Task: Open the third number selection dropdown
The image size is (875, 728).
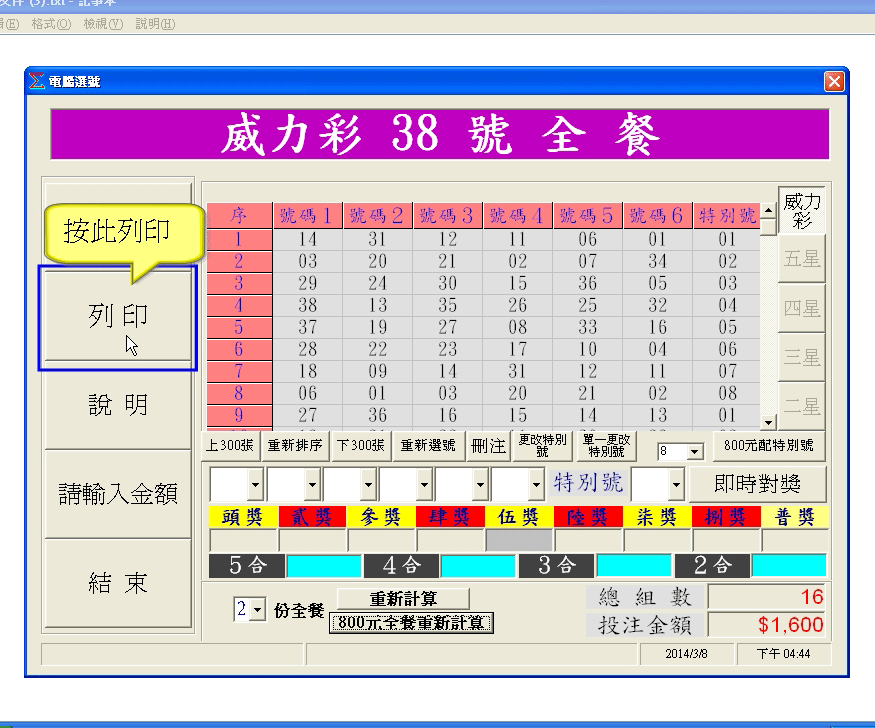Action: [368, 484]
